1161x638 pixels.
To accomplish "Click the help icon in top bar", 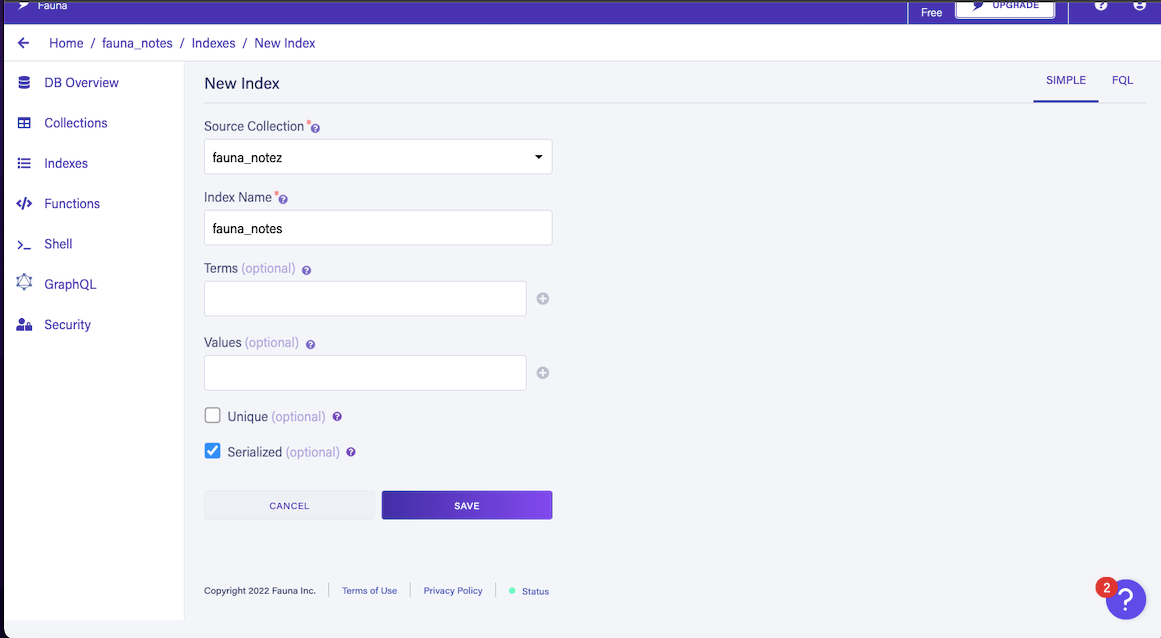I will click(x=1101, y=5).
